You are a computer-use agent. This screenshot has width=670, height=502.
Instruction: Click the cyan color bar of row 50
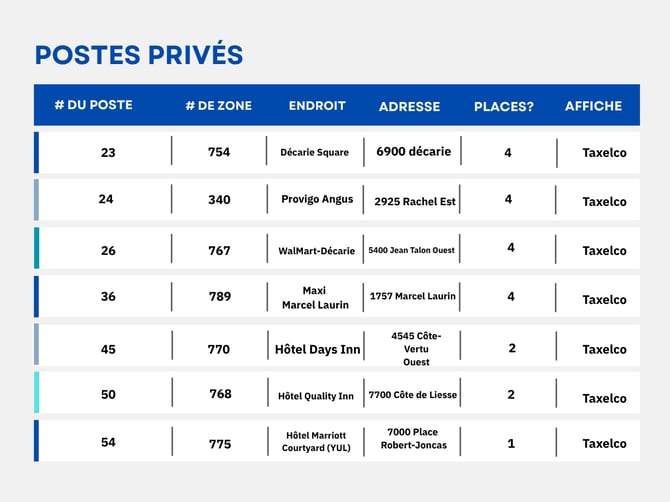[x=36, y=392]
